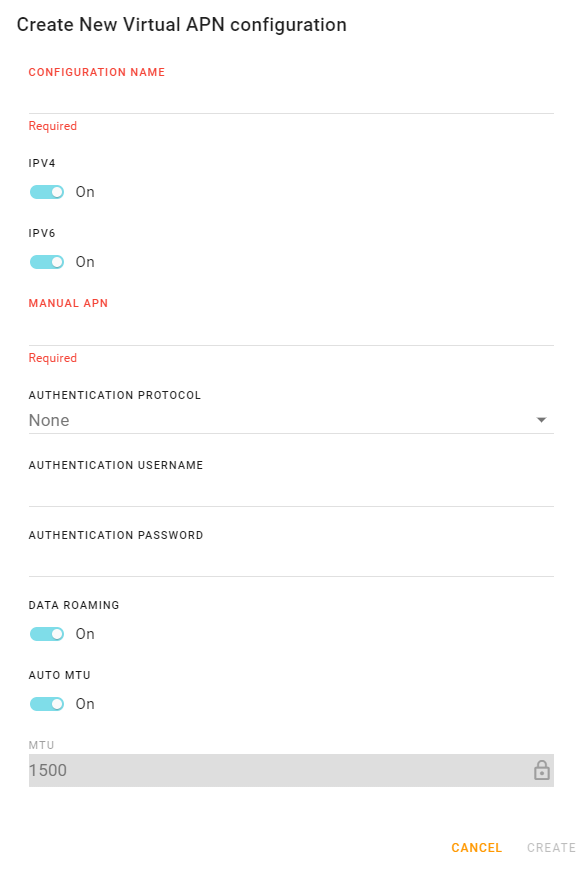Viewport: 583px width, 874px height.
Task: Focus the Manual APN text field
Action: click(291, 332)
